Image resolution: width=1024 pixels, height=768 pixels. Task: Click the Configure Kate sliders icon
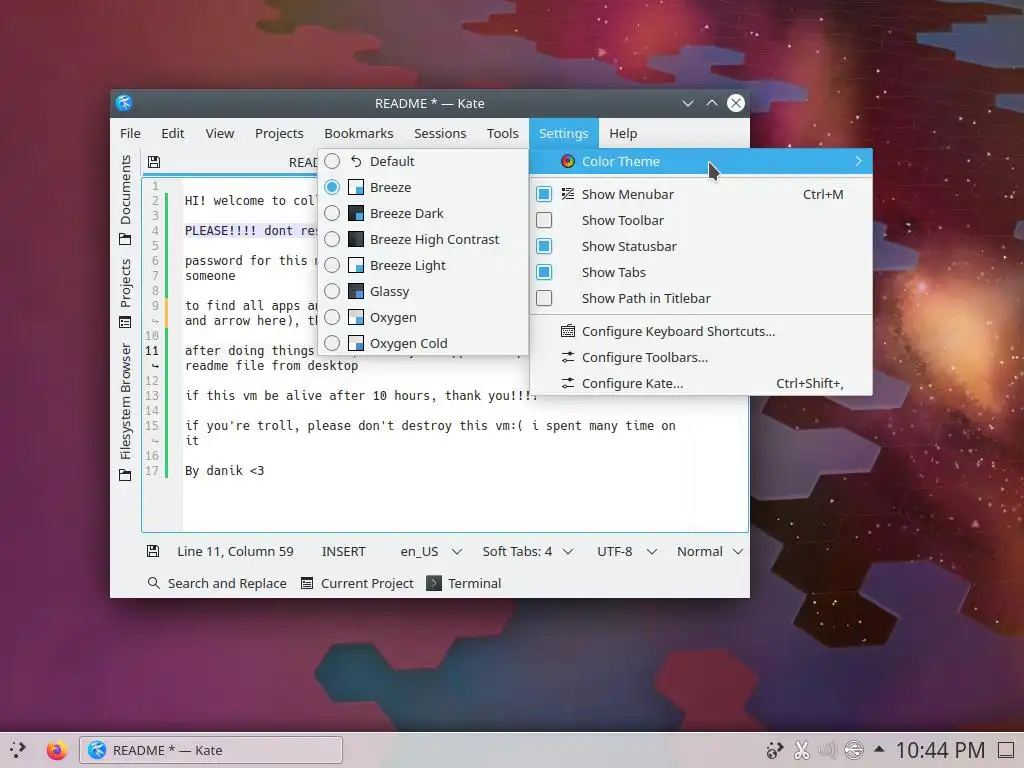click(x=568, y=383)
